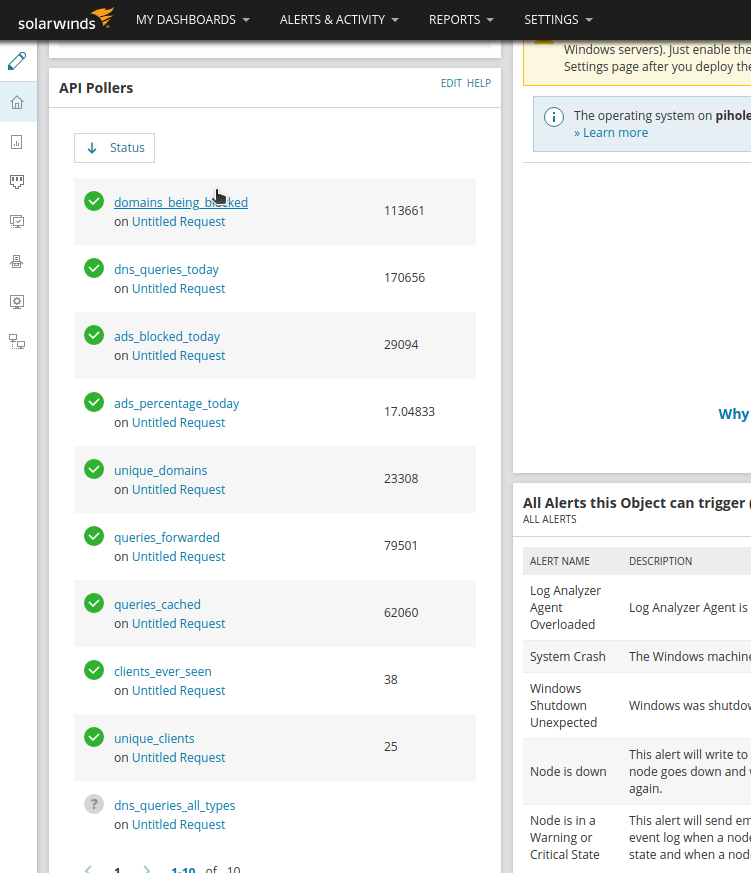Viewport: 751px width, 873px height.
Task: Click green status icon for queries_cached
Action: pyautogui.click(x=94, y=603)
